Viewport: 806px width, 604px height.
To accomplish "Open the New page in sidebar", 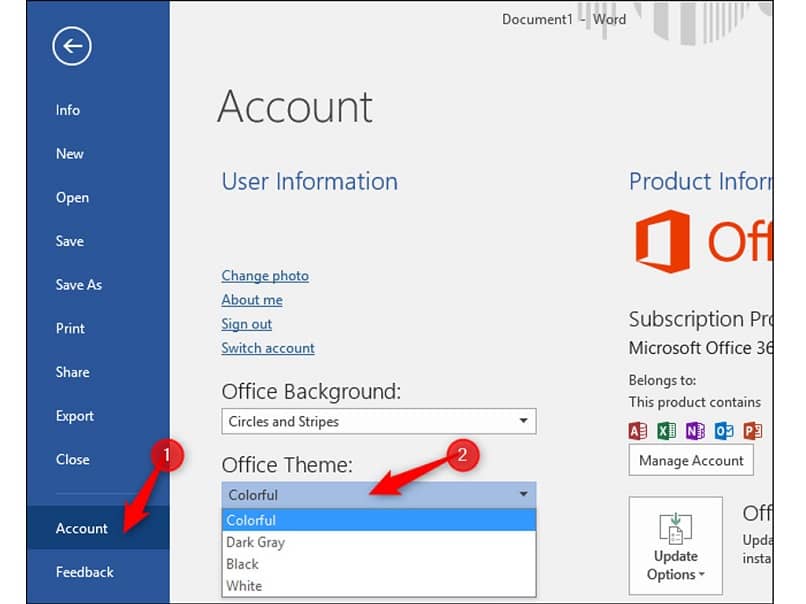I will [x=70, y=154].
